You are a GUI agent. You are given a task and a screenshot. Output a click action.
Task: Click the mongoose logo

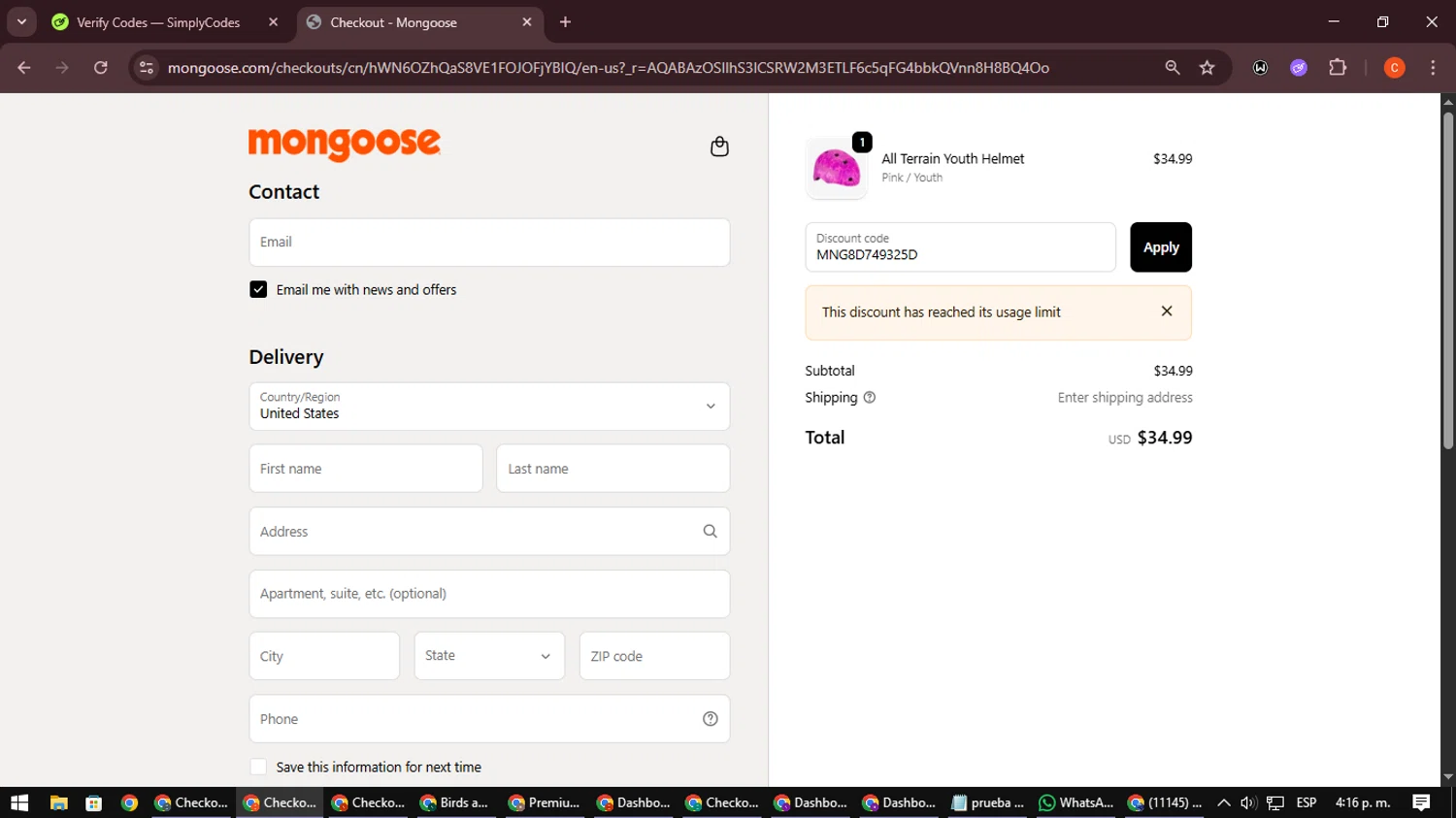coord(345,144)
